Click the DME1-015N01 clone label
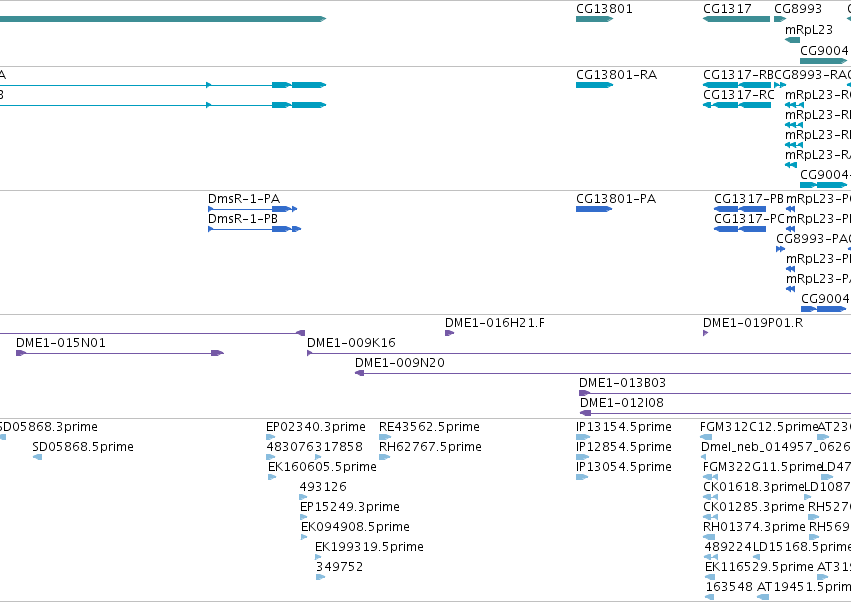Viewport: 851px width, 602px height. [x=61, y=343]
